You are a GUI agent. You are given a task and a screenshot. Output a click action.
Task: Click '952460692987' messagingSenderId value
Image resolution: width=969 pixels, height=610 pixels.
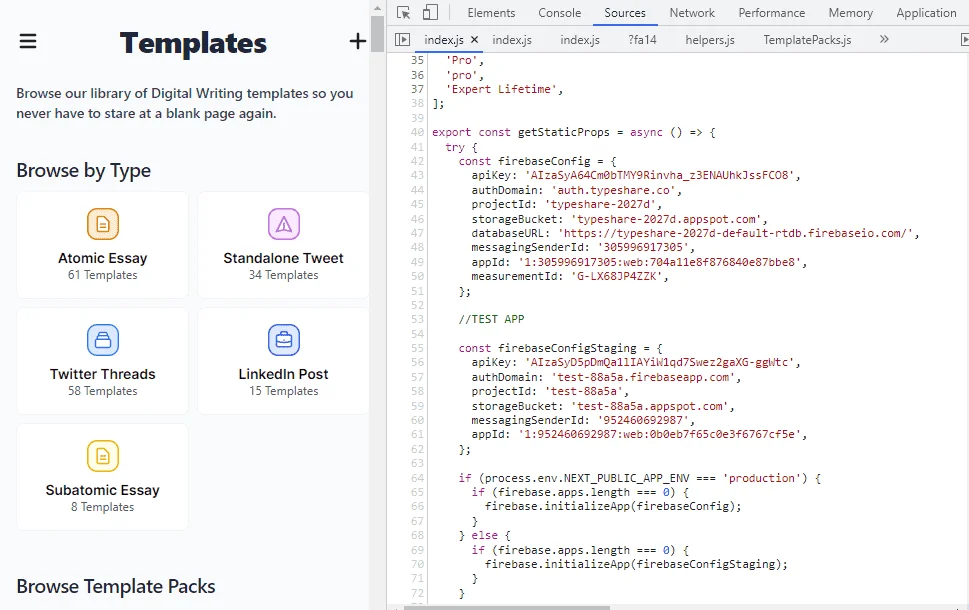[x=643, y=420]
